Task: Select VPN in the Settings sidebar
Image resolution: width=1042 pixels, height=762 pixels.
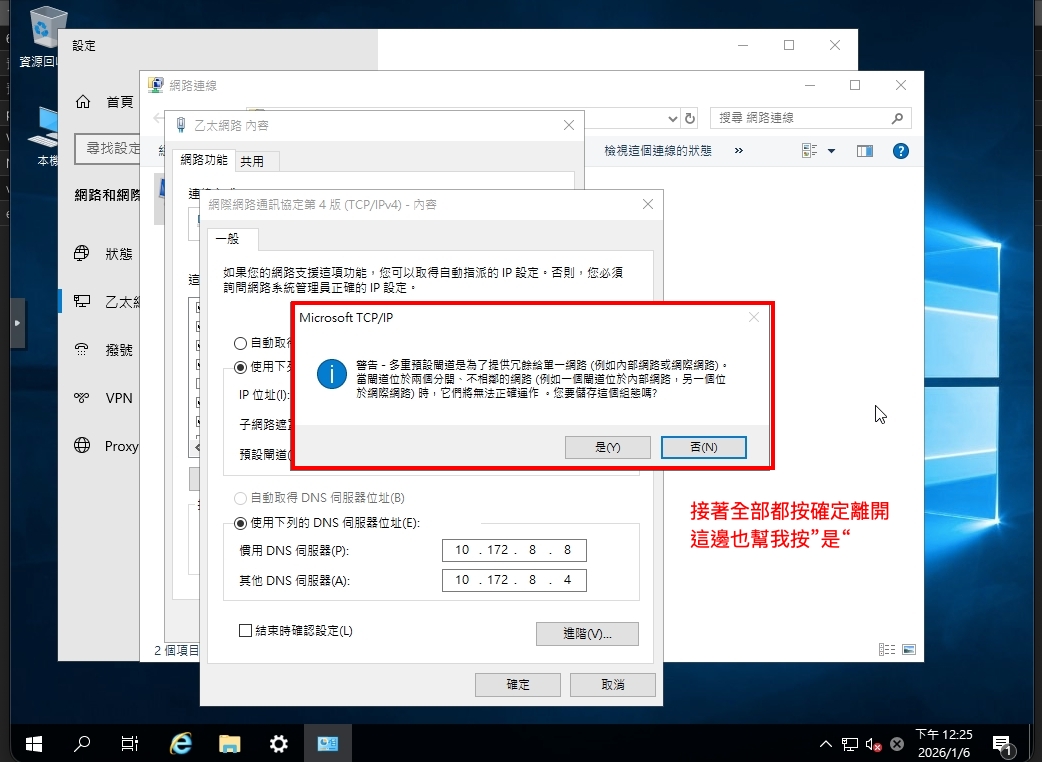Action: (119, 398)
